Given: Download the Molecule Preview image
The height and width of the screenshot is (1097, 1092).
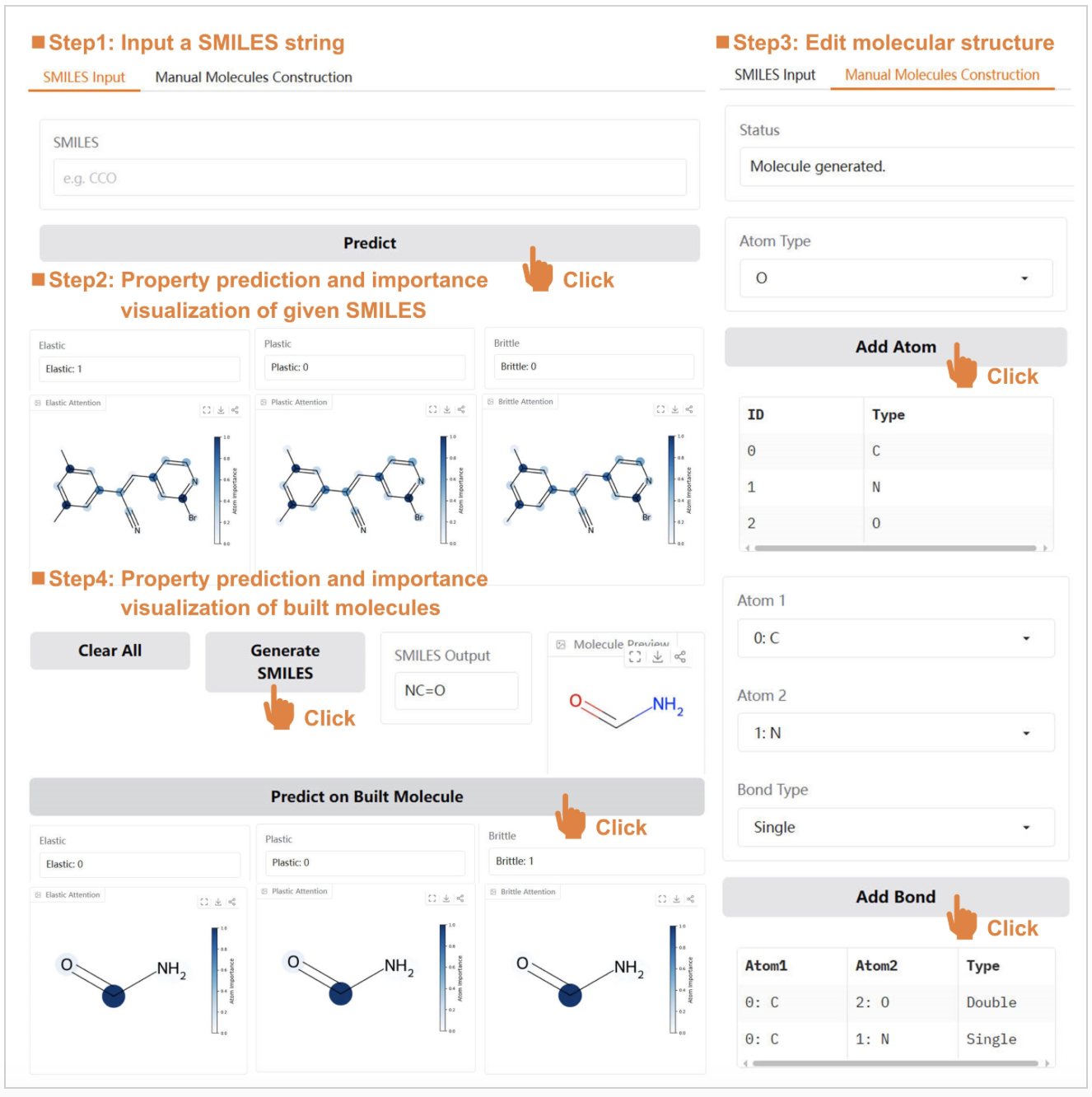Looking at the screenshot, I should 657,657.
